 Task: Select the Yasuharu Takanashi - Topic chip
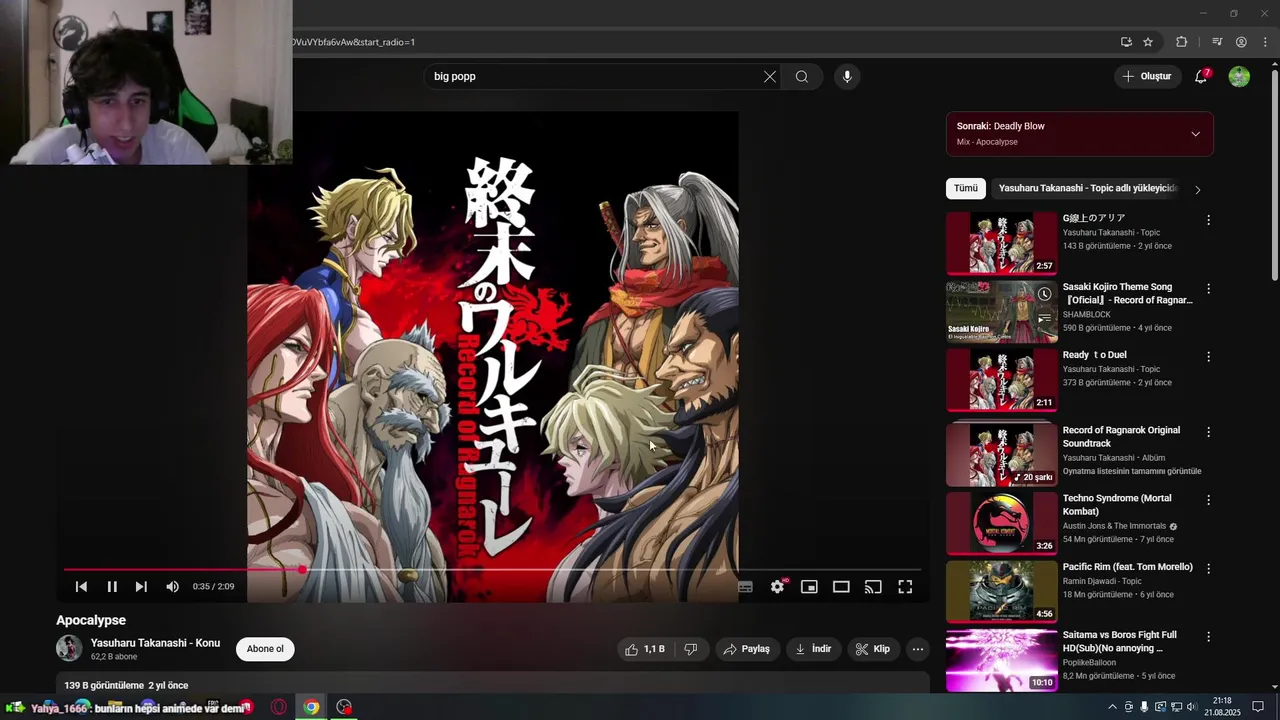tap(1088, 188)
